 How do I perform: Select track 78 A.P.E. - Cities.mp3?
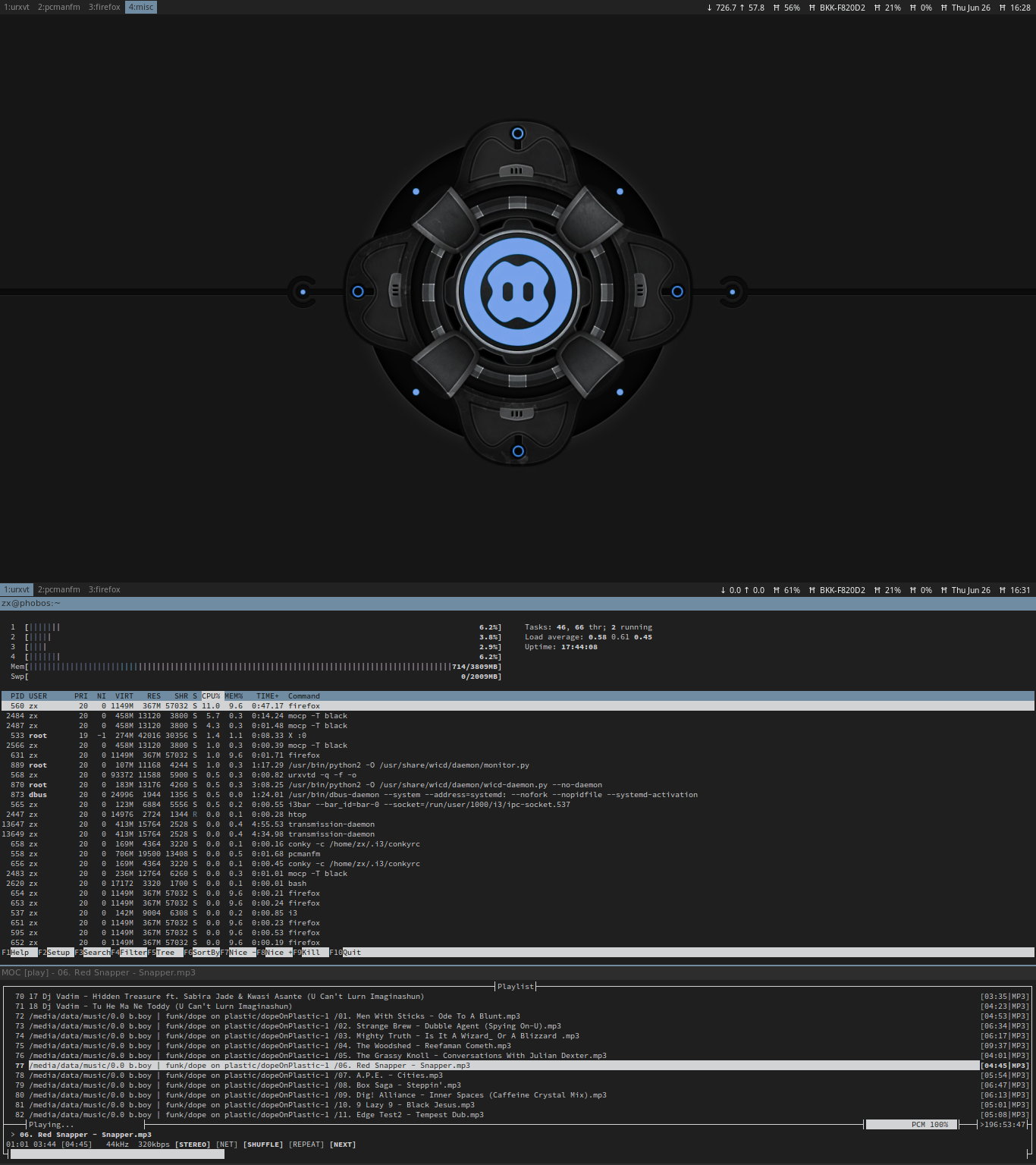[x=518, y=1076]
